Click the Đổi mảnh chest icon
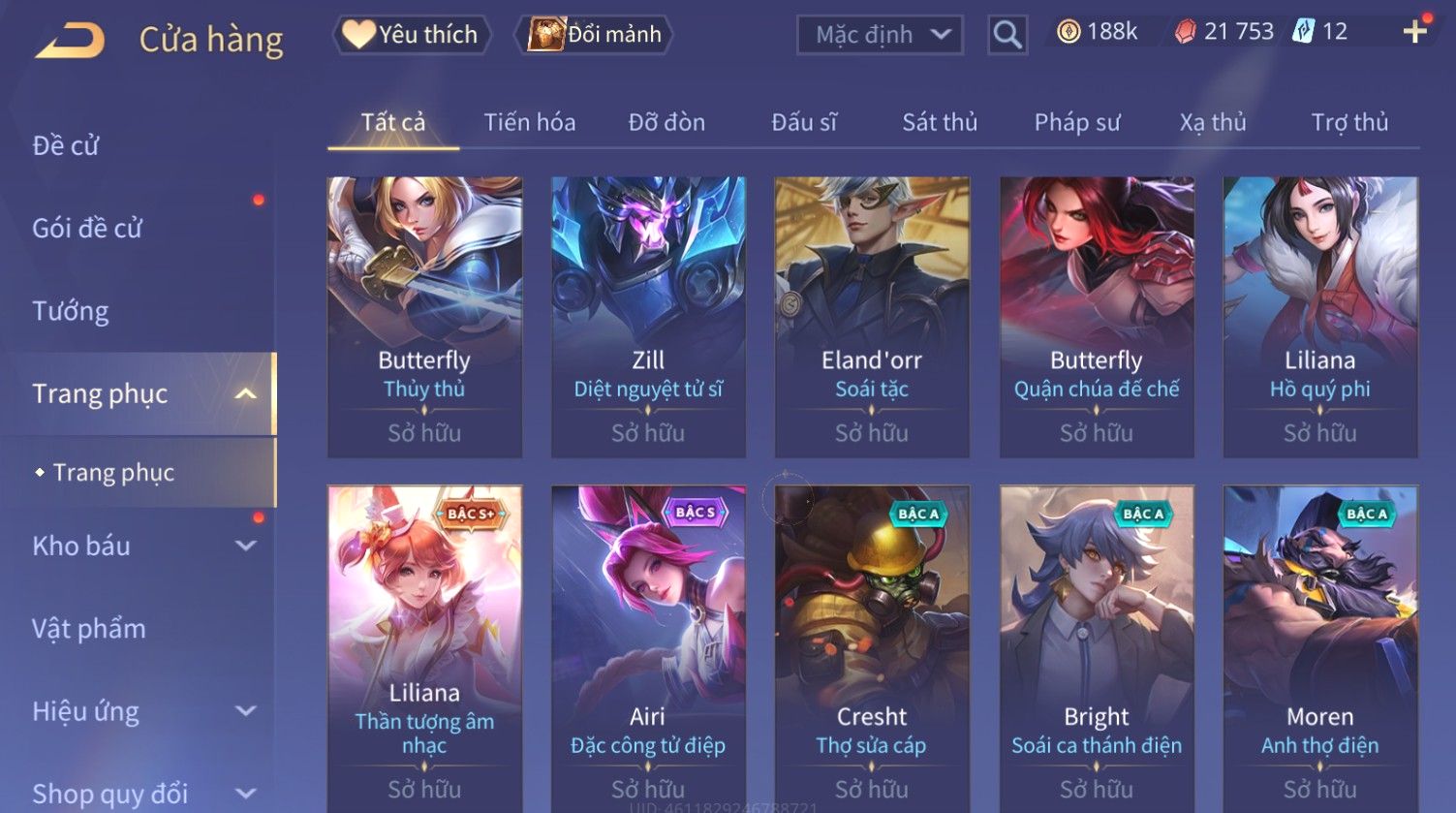 click(545, 34)
